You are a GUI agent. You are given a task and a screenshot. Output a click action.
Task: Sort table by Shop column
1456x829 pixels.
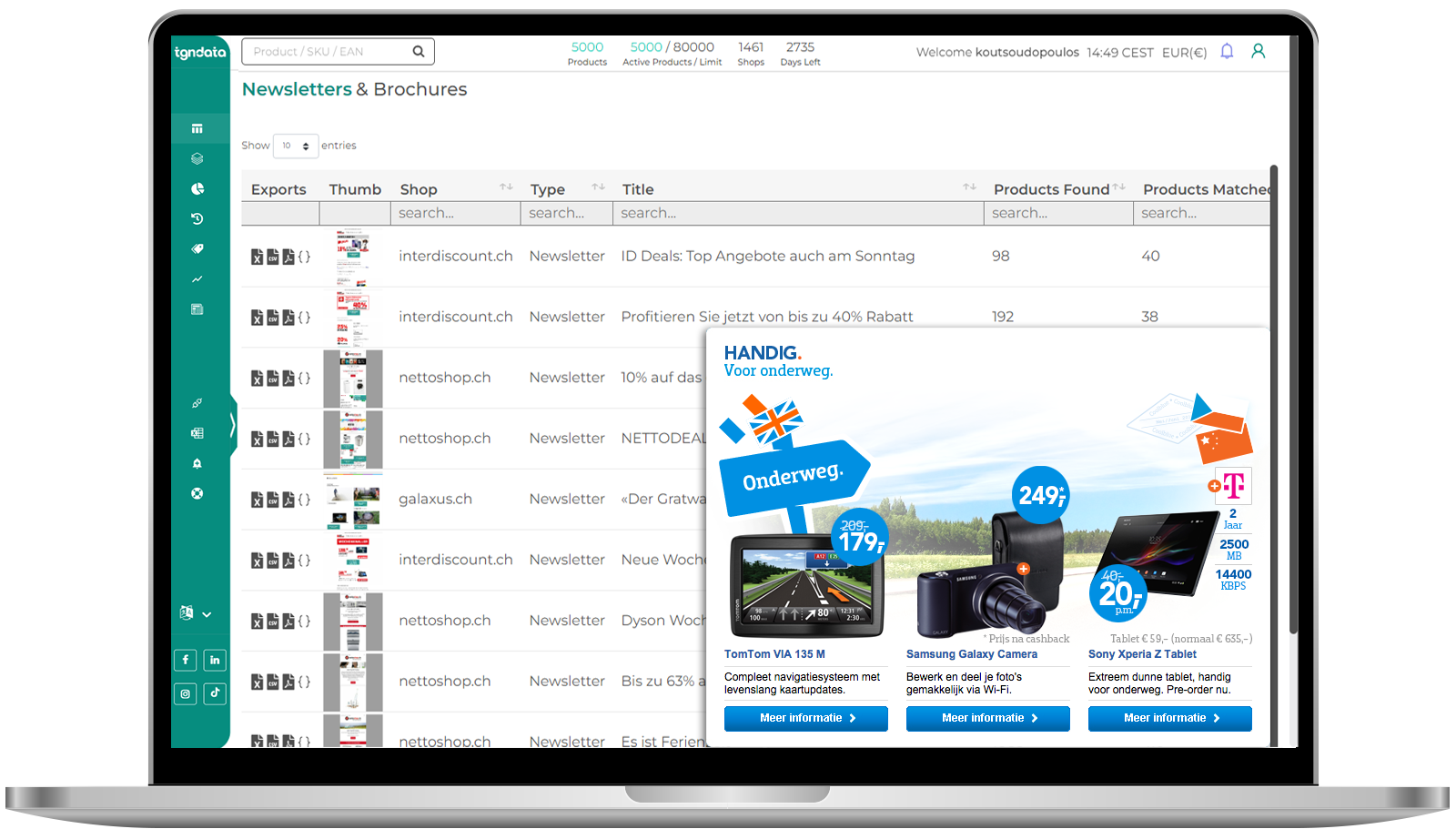506,187
